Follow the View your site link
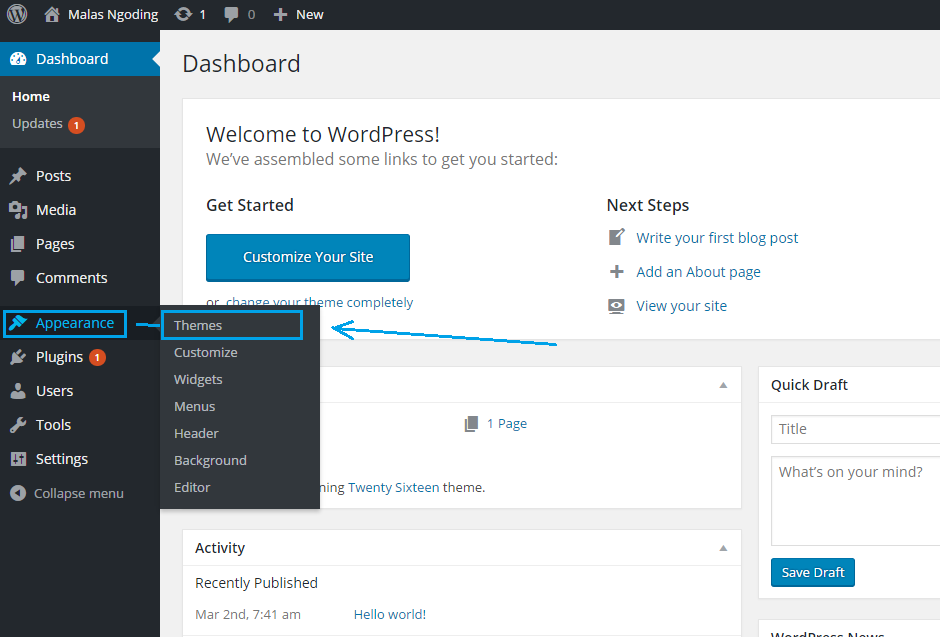This screenshot has height=637, width=940. tap(681, 306)
